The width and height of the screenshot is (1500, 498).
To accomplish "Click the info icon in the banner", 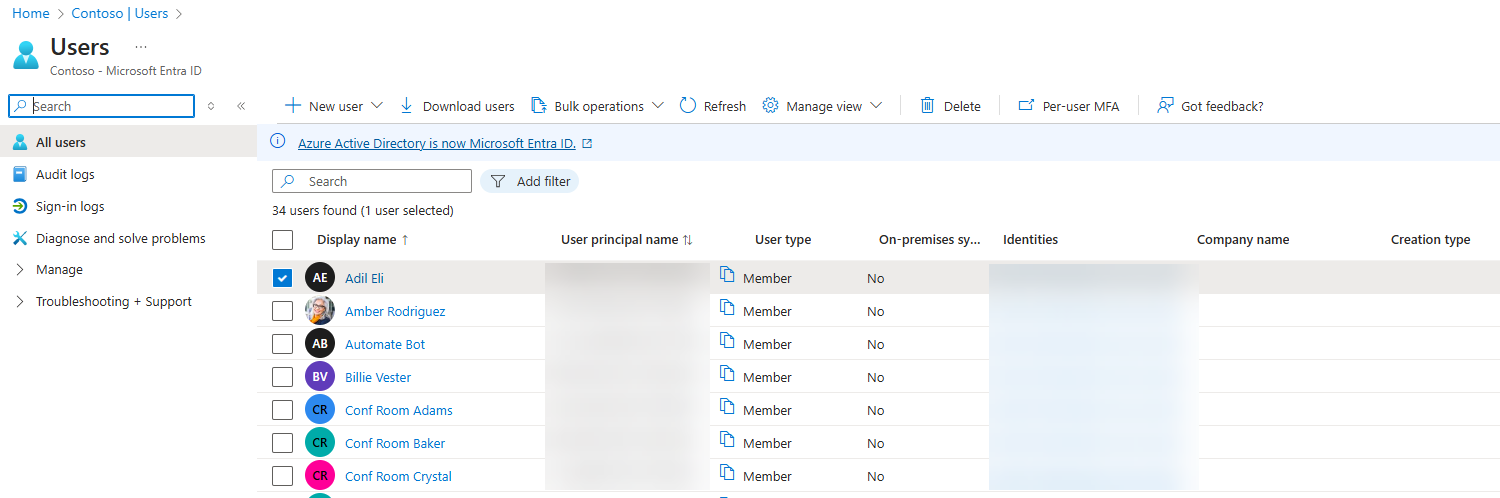I will point(278,142).
